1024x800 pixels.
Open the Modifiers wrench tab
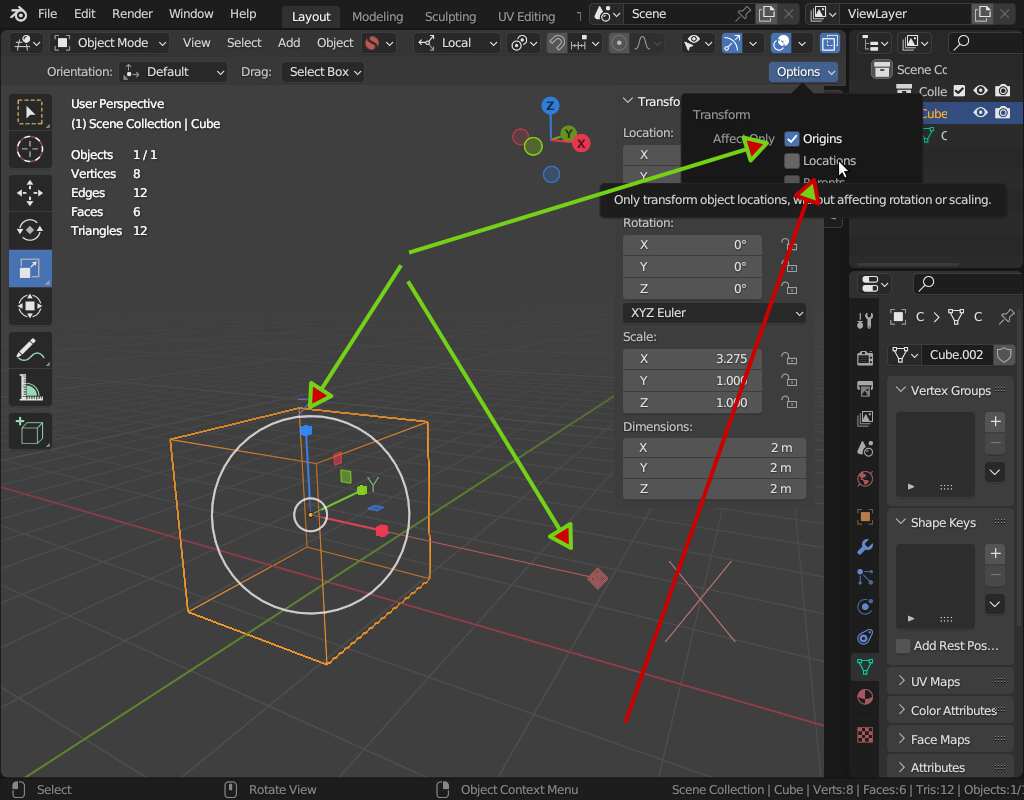[x=865, y=547]
